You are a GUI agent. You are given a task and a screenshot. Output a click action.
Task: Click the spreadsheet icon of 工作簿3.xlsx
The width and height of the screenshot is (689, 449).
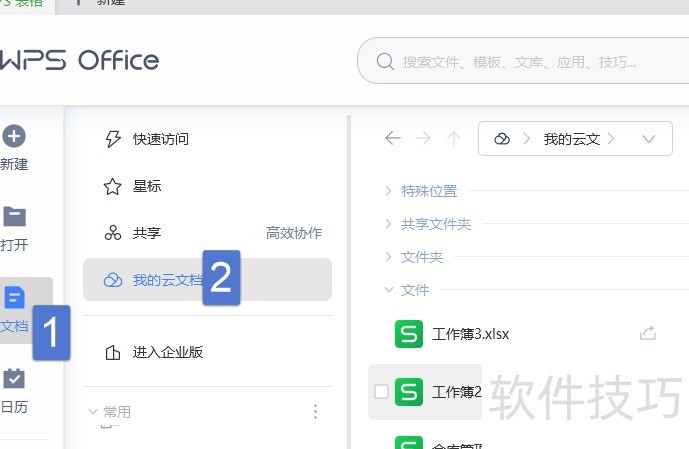409,334
